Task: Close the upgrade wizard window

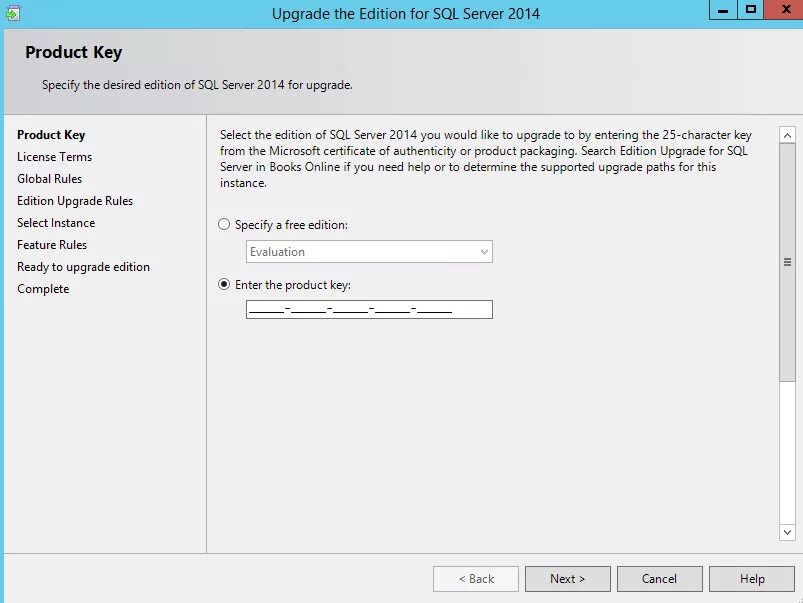Action: point(784,10)
